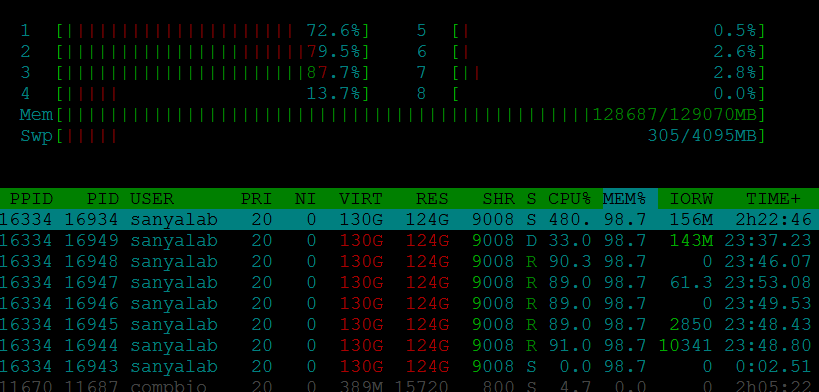Screen dimensions: 819x392
Task: Select the PID column header
Action: [x=102, y=199]
